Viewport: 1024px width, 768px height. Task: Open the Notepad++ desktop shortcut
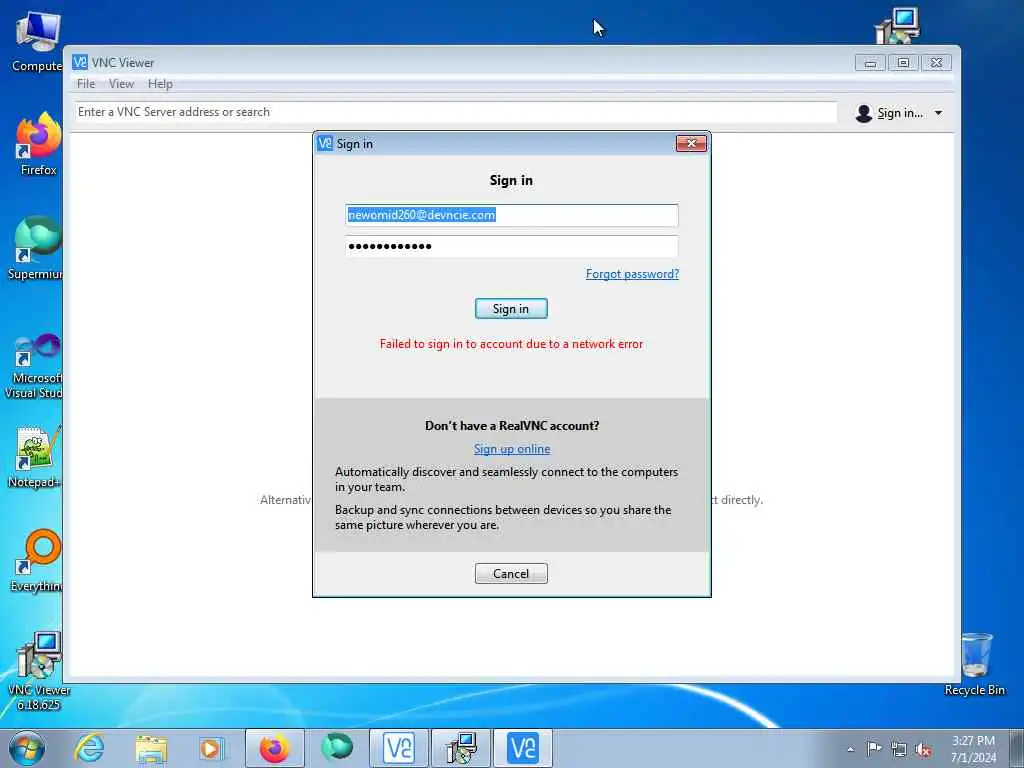[37, 457]
